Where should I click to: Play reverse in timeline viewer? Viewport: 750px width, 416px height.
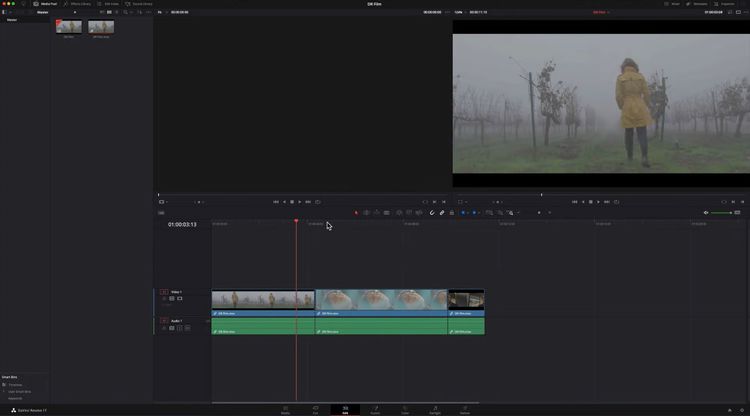(583, 202)
